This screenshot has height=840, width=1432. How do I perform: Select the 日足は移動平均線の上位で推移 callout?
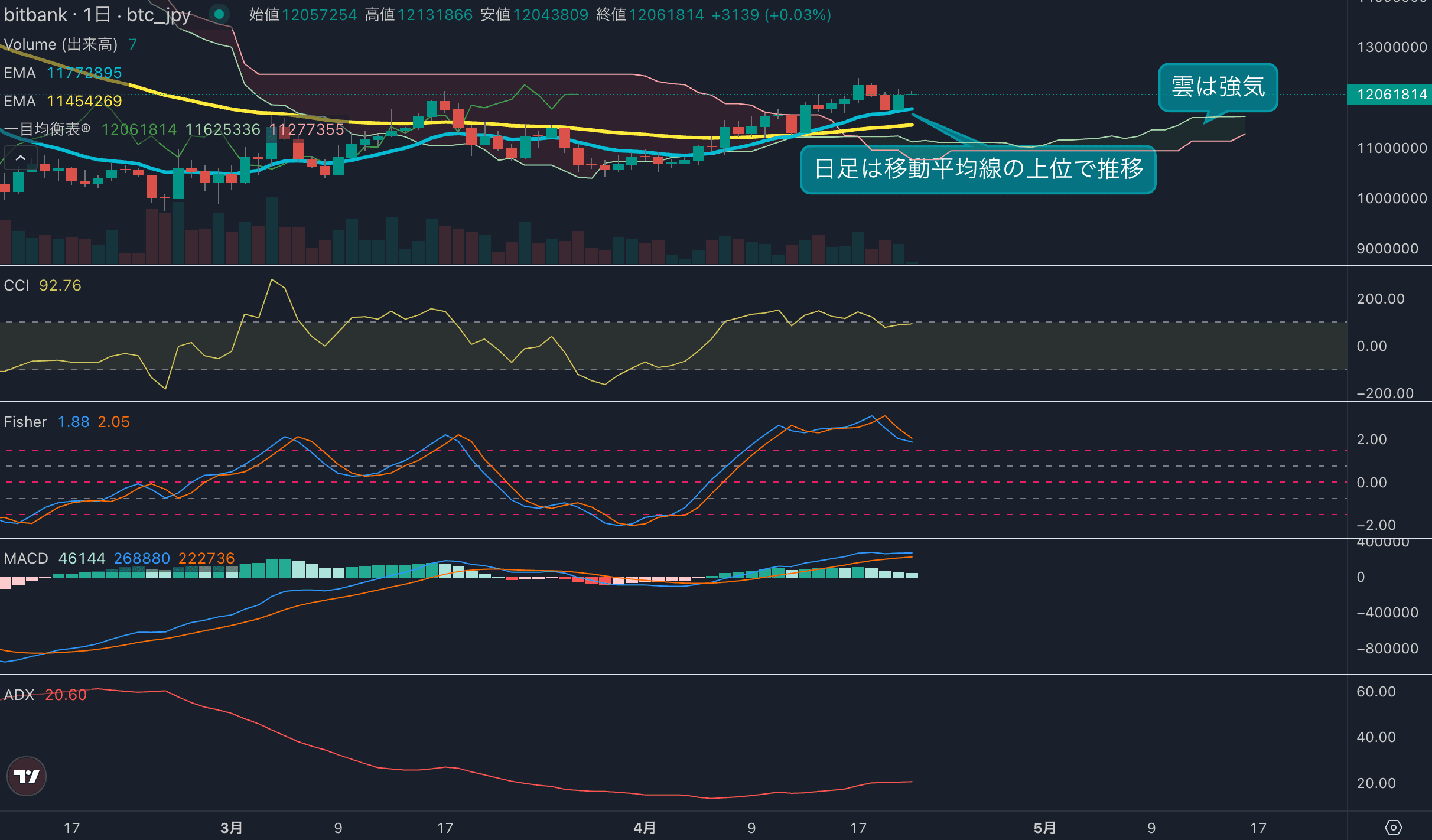(x=978, y=170)
